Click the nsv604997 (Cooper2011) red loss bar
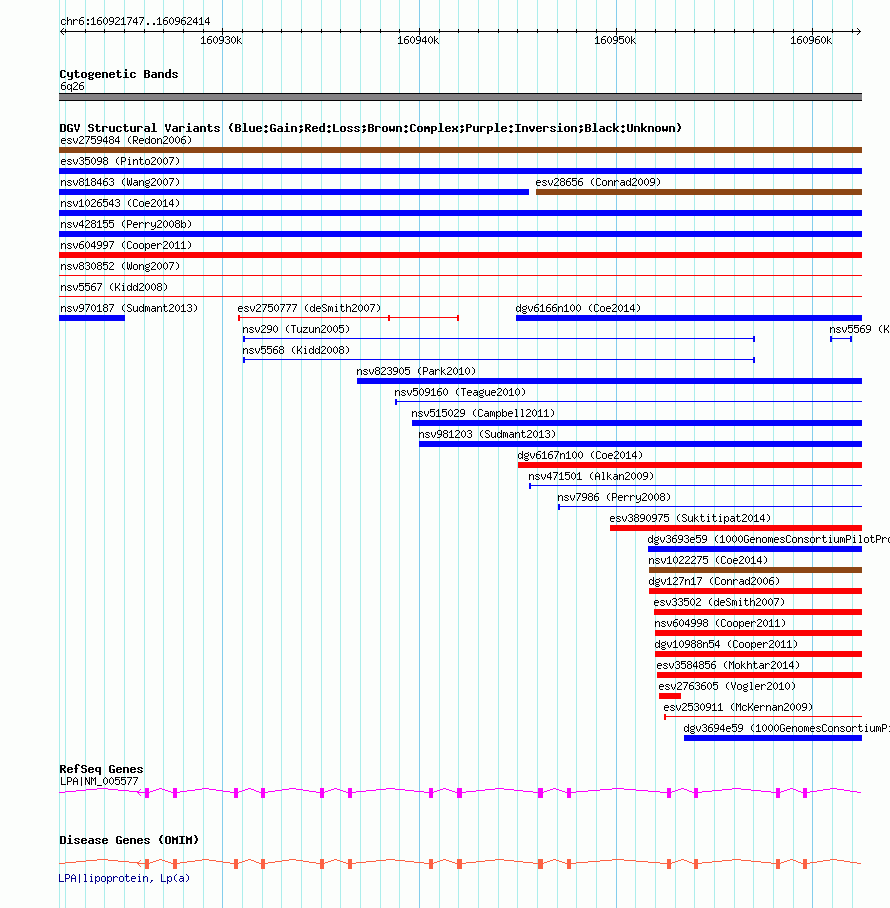890x908 pixels. tap(460, 255)
